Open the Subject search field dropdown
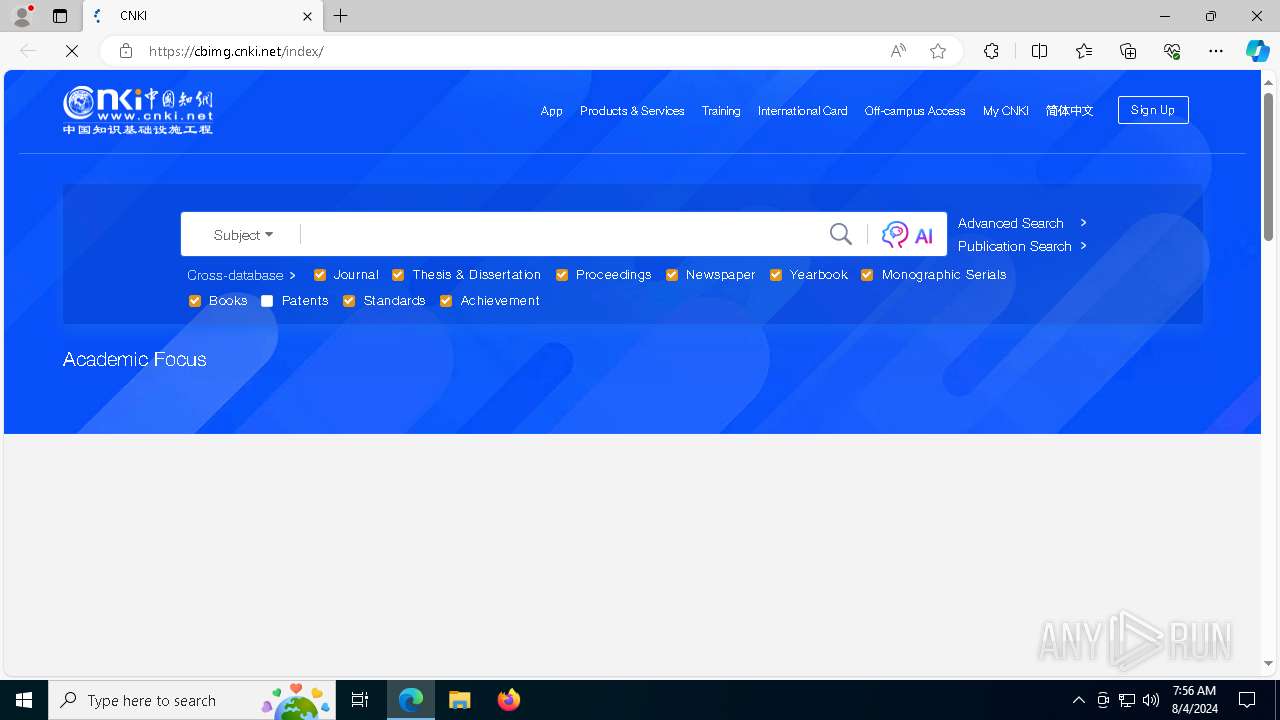Screen dimensions: 1280x720 pyautogui.click(x=243, y=235)
